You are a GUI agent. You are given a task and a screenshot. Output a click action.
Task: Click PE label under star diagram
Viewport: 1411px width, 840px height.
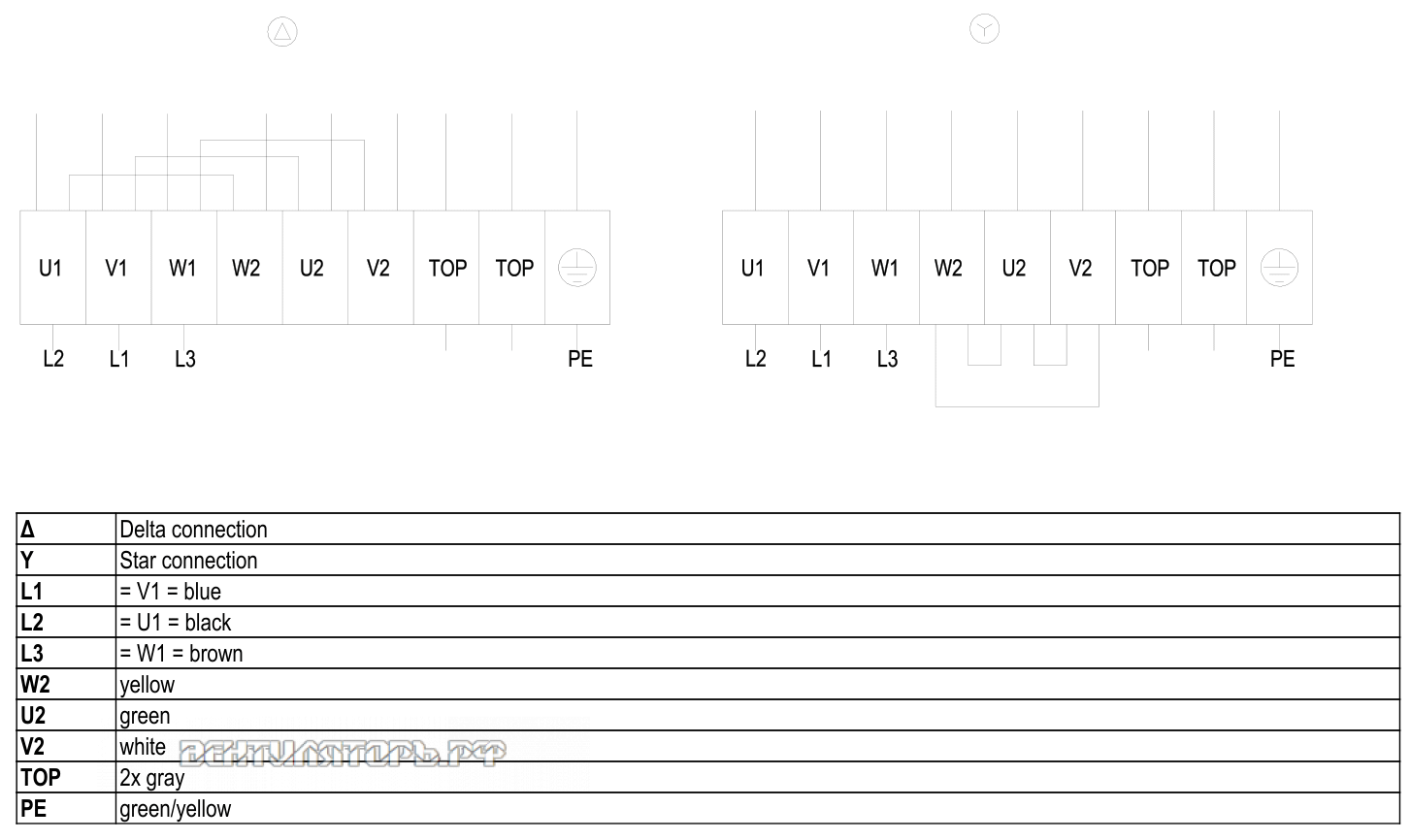click(x=1282, y=359)
